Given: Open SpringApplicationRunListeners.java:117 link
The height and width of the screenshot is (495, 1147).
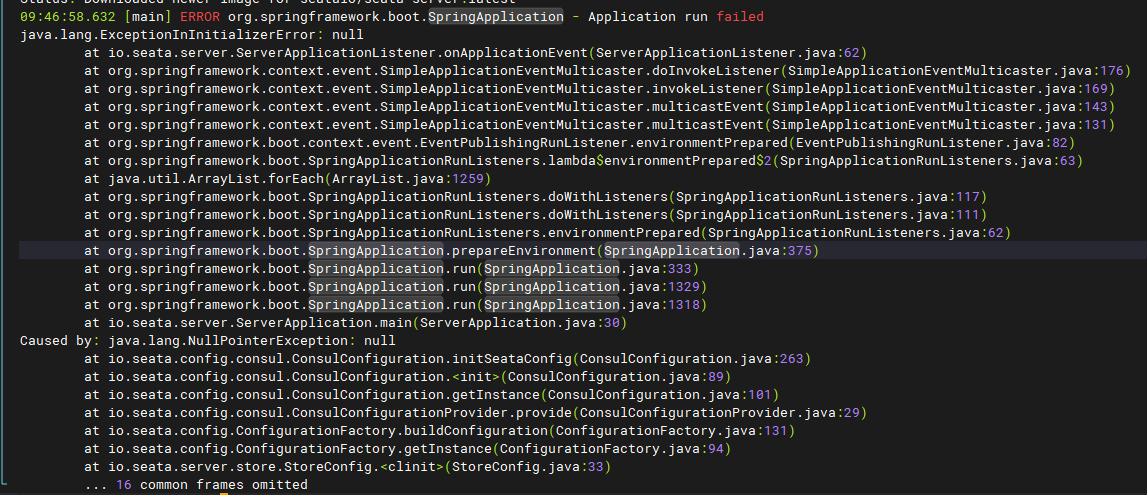Looking at the screenshot, I should [828, 197].
